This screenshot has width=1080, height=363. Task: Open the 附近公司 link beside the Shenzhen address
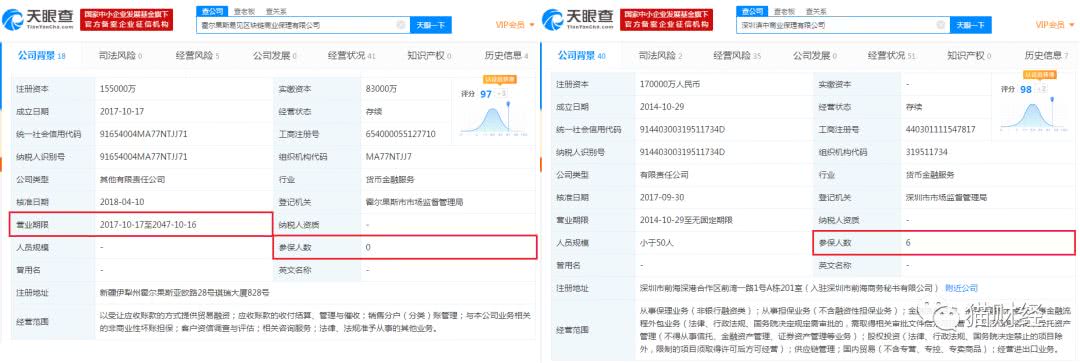click(961, 288)
